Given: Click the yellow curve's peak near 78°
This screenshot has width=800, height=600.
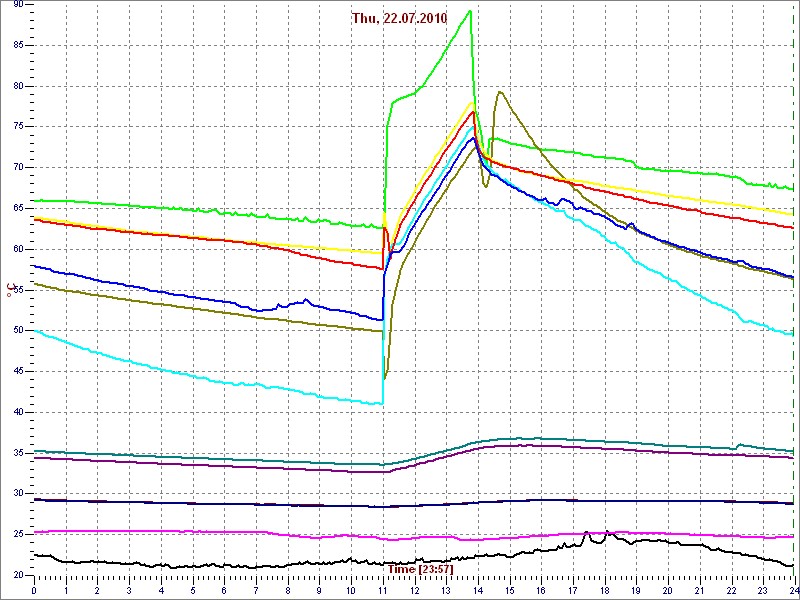Looking at the screenshot, I should (472, 102).
